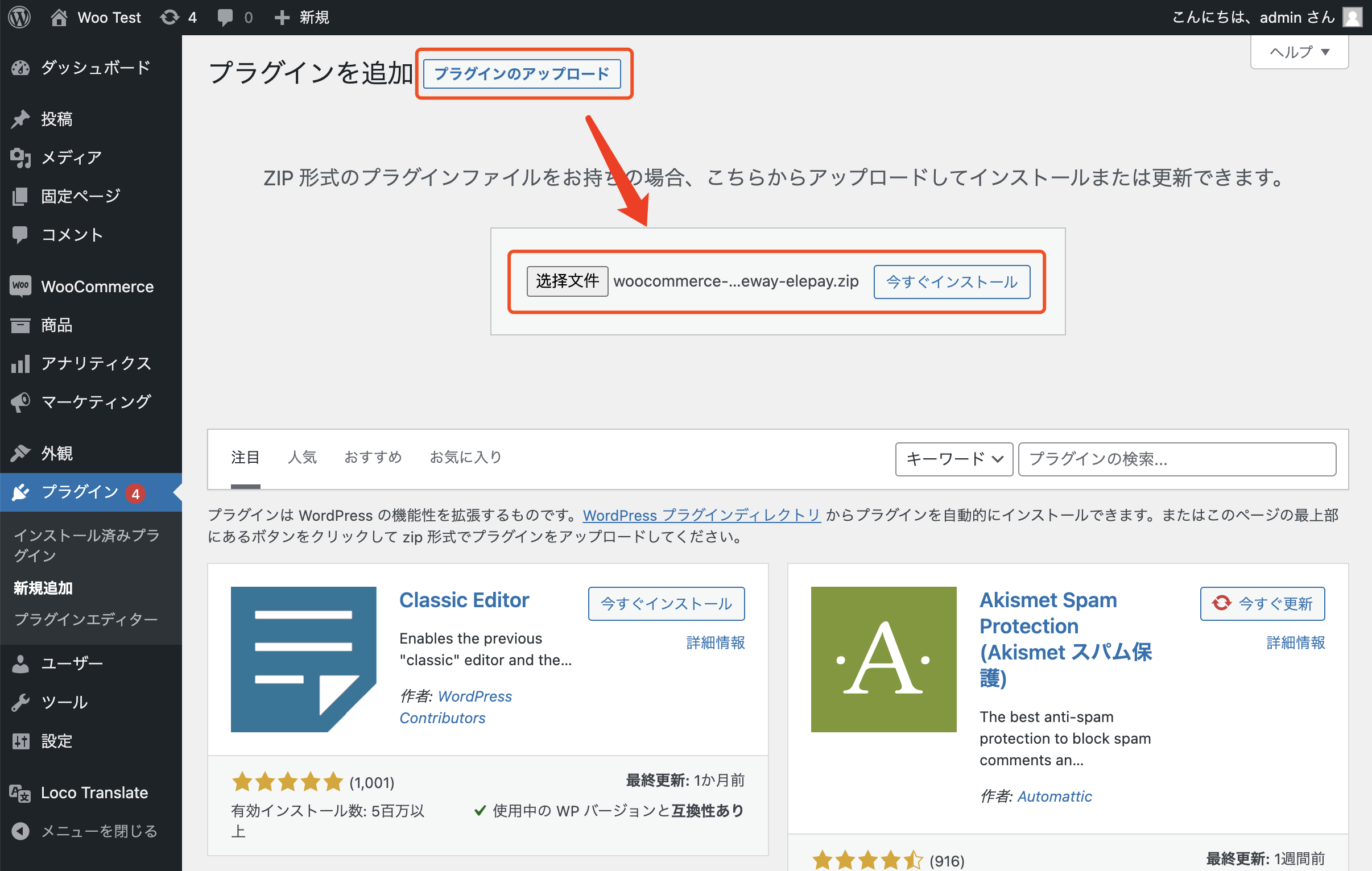
Task: Open the キーワード search type dropdown
Action: pos(953,459)
